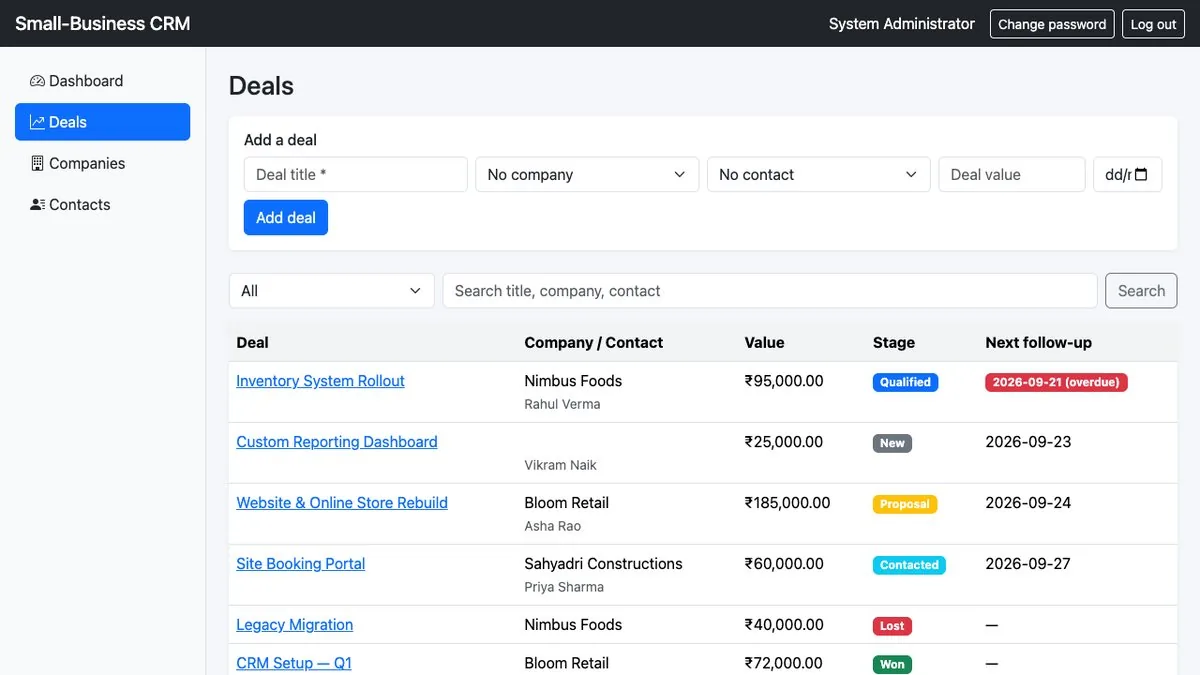The image size is (1200, 675).
Task: Click the Change password button
Action: click(x=1052, y=24)
